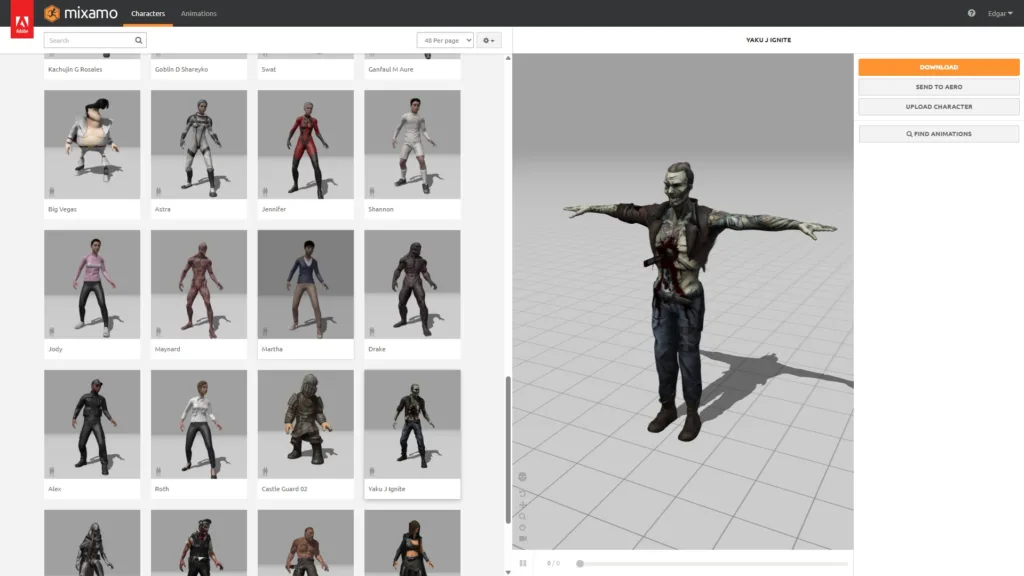
Task: Click the small figure icon on the Yaku J Ignite thumbnail
Action: point(372,471)
